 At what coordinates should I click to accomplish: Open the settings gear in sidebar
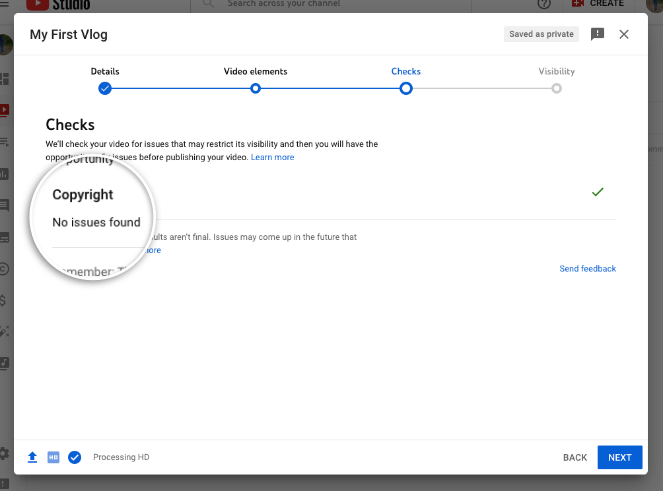pos(5,453)
